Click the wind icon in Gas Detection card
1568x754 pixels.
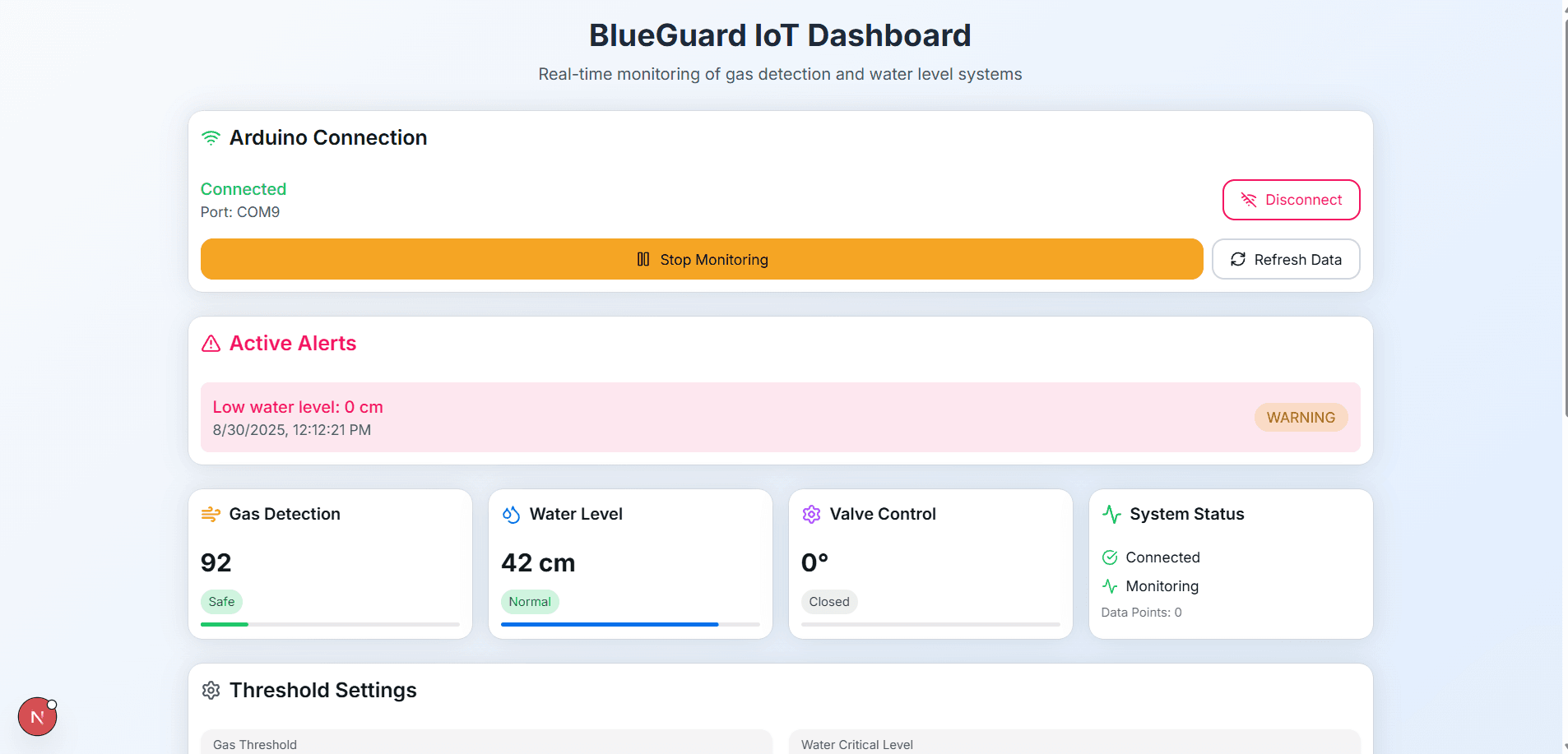point(211,515)
